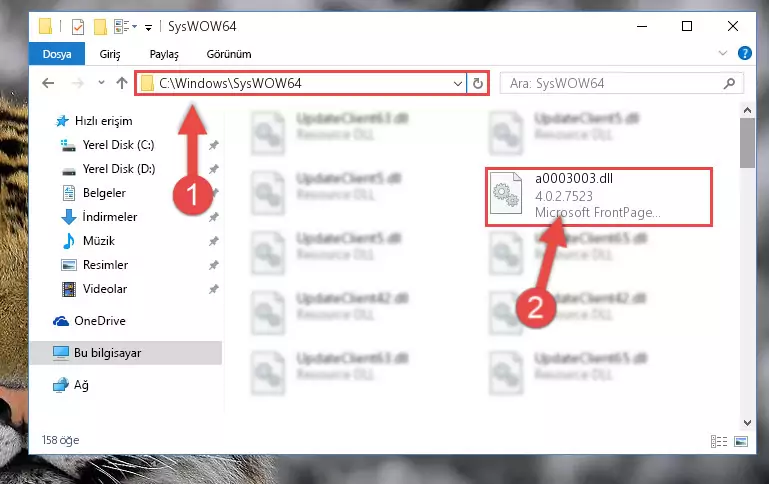Screen dimensions: 769x484
Task: Open the Help question mark icon
Action: [x=744, y=53]
